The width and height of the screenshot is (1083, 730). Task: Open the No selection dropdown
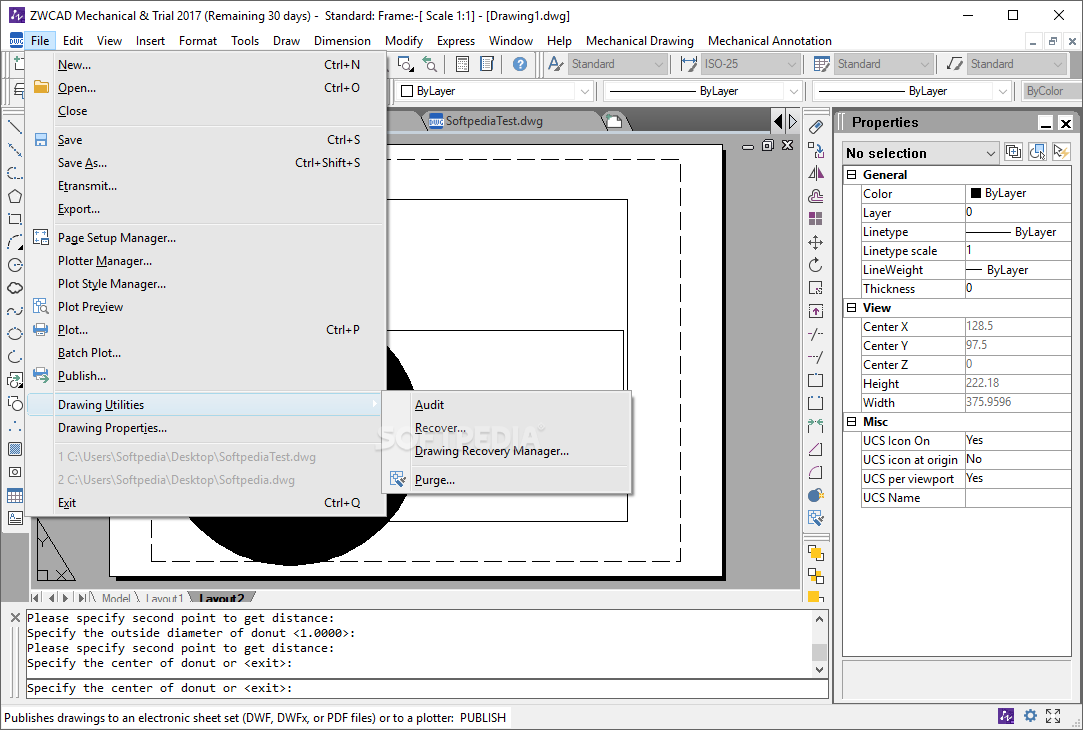921,153
